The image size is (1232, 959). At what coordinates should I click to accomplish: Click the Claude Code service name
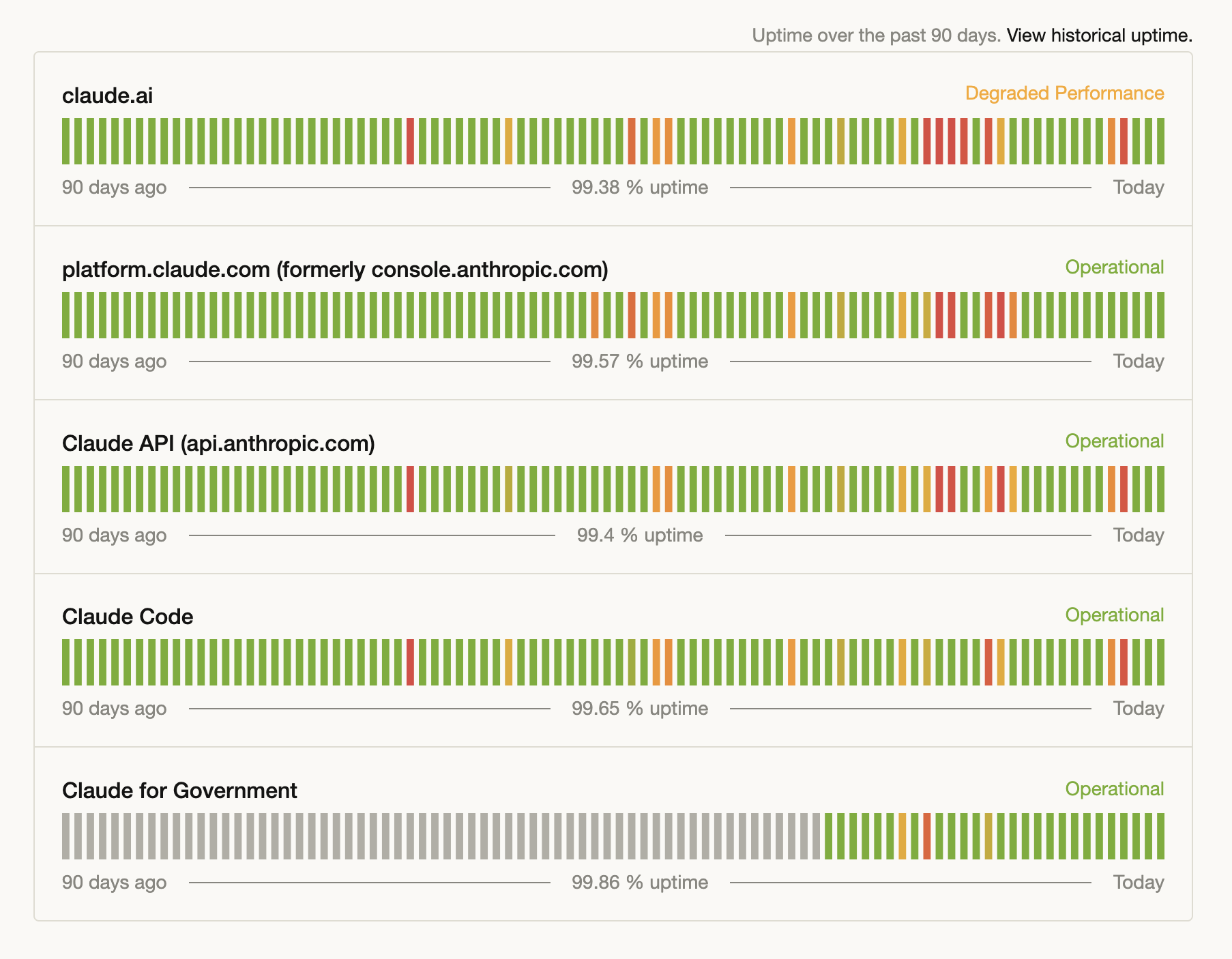126,616
